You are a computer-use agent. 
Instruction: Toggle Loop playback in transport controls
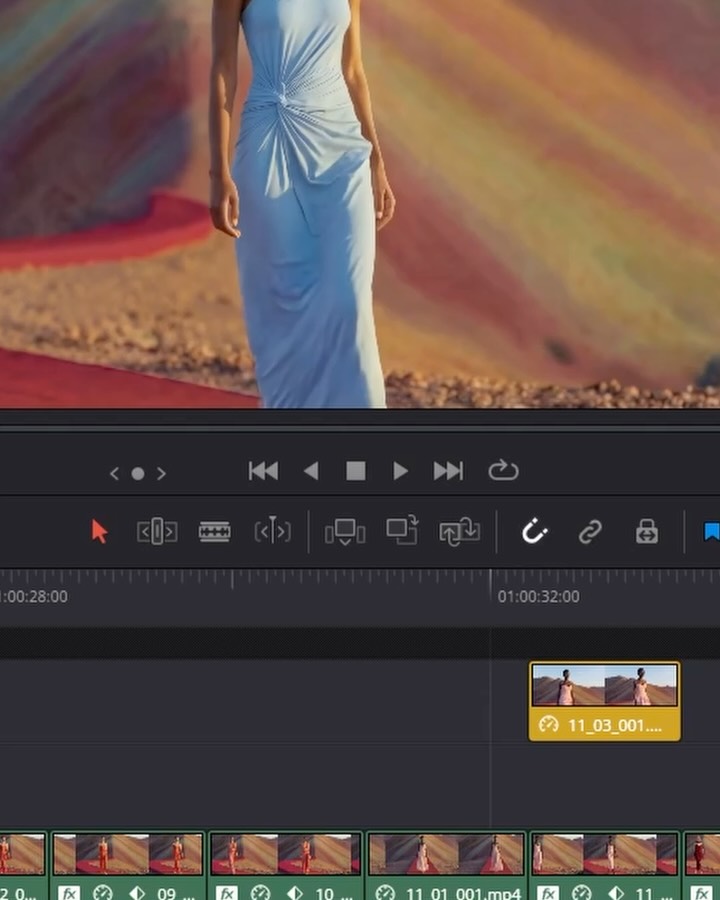click(503, 471)
